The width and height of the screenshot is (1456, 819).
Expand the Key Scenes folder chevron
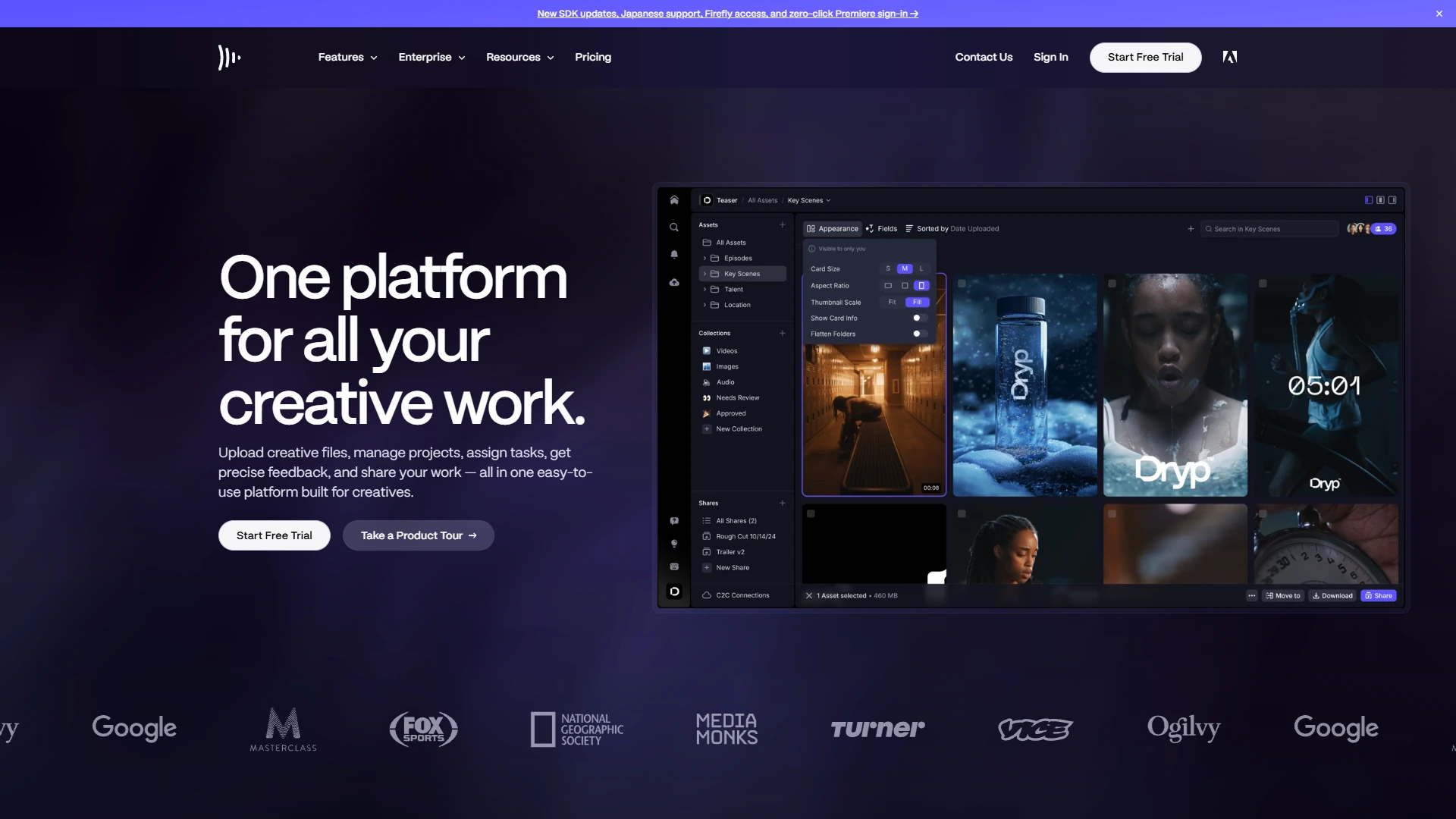coord(704,274)
